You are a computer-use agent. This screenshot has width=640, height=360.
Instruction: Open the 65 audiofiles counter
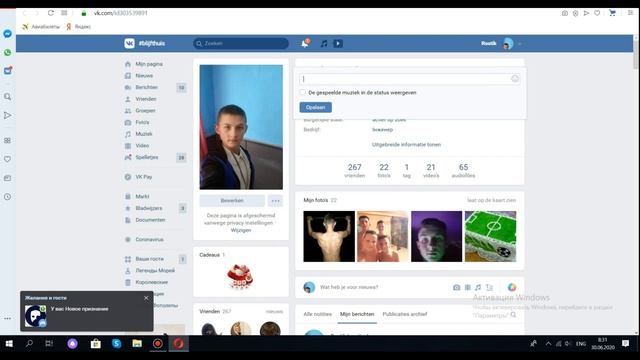point(463,170)
